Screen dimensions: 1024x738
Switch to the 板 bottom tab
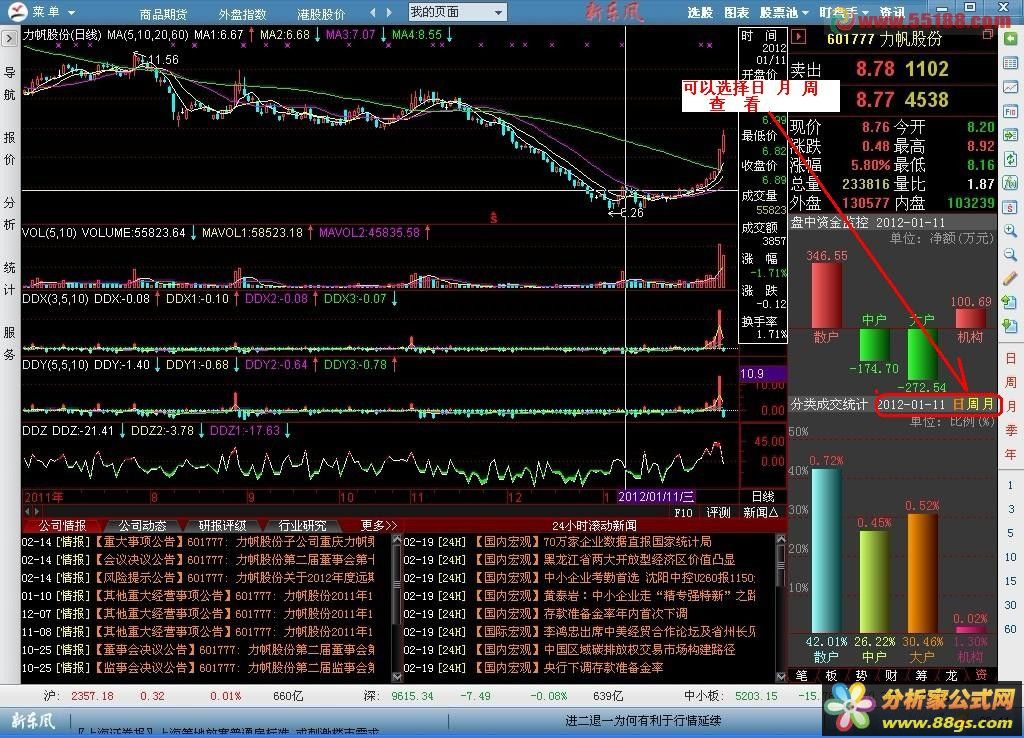coord(832,676)
